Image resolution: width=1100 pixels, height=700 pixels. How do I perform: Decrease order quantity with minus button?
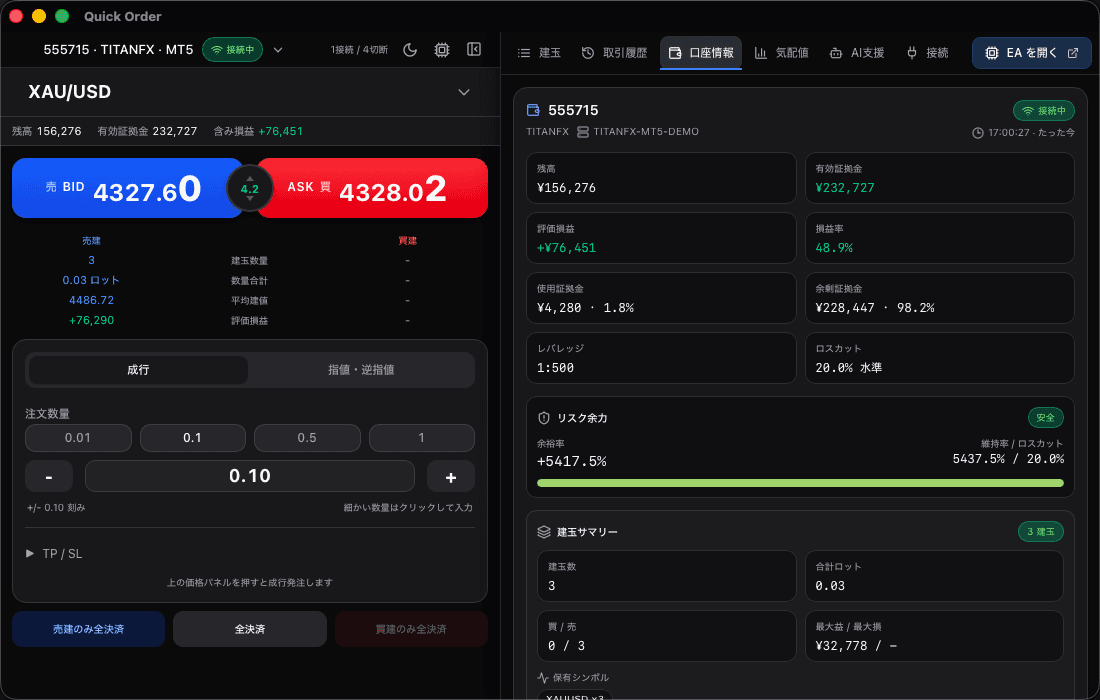click(49, 476)
